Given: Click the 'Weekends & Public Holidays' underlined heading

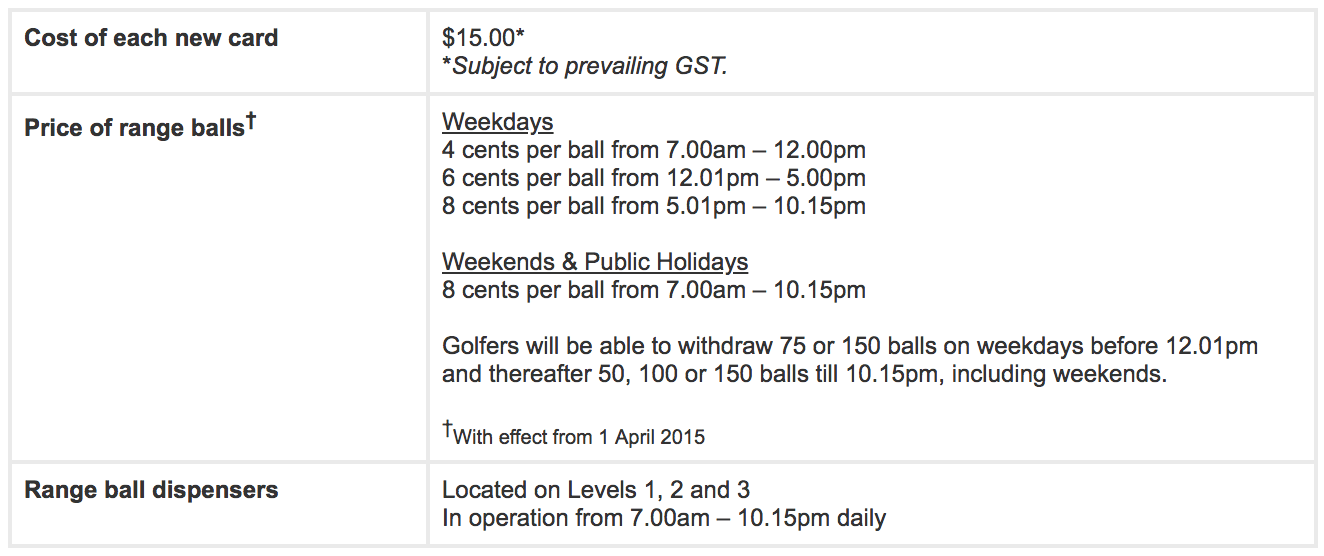Looking at the screenshot, I should click(595, 262).
